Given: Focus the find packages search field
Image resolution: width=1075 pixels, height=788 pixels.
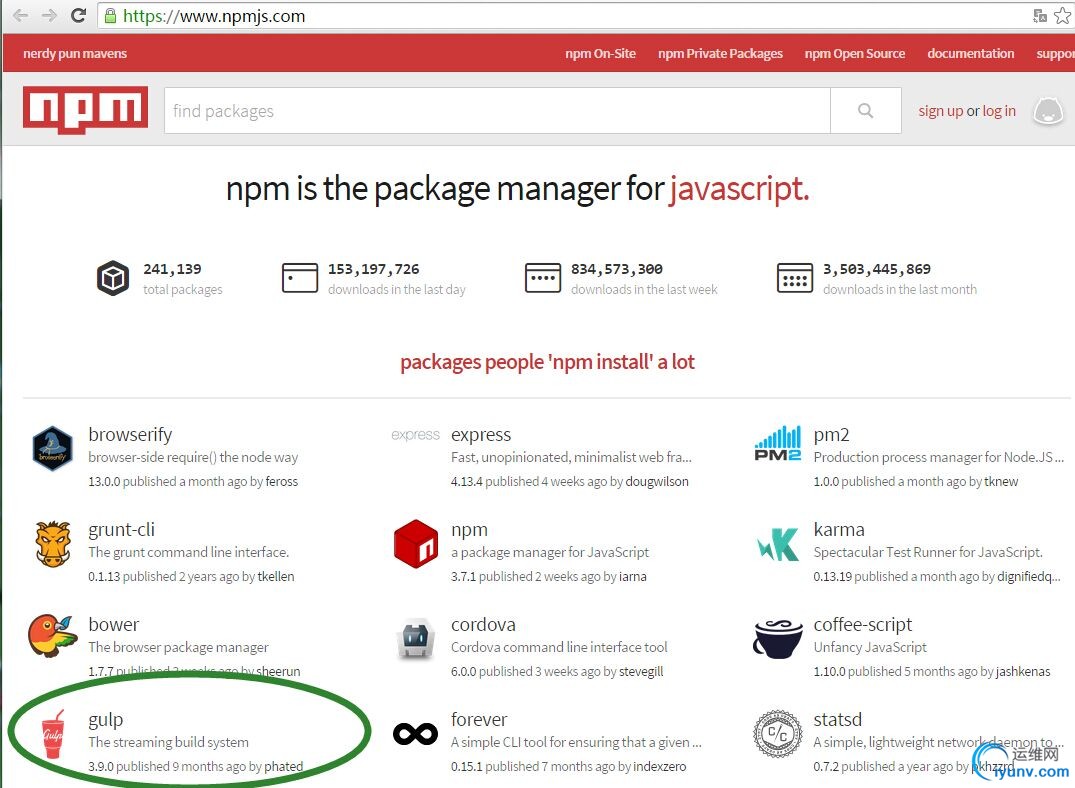Looking at the screenshot, I should tap(497, 110).
